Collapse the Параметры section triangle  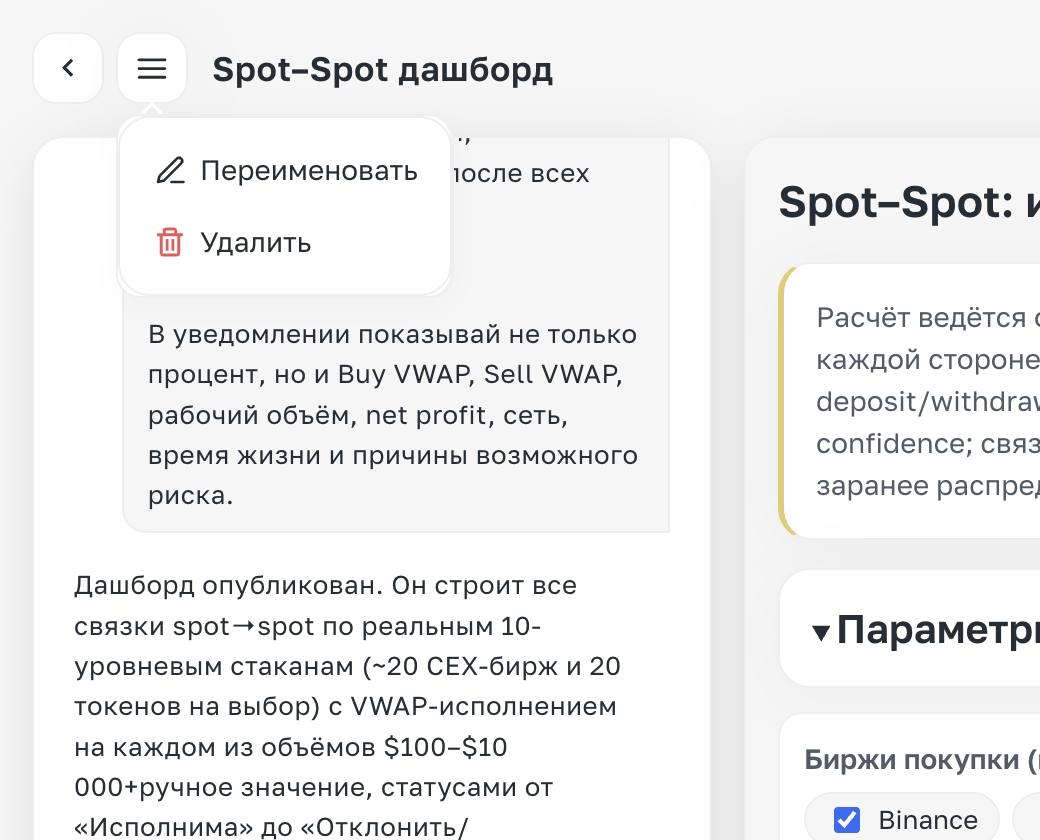point(821,632)
